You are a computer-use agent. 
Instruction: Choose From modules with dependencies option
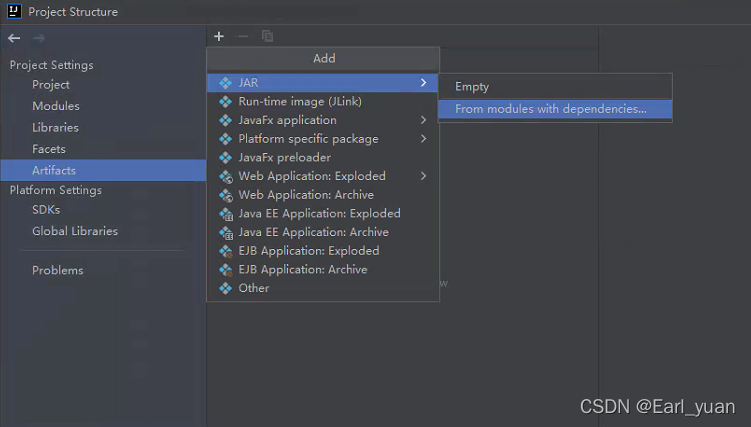(550, 109)
